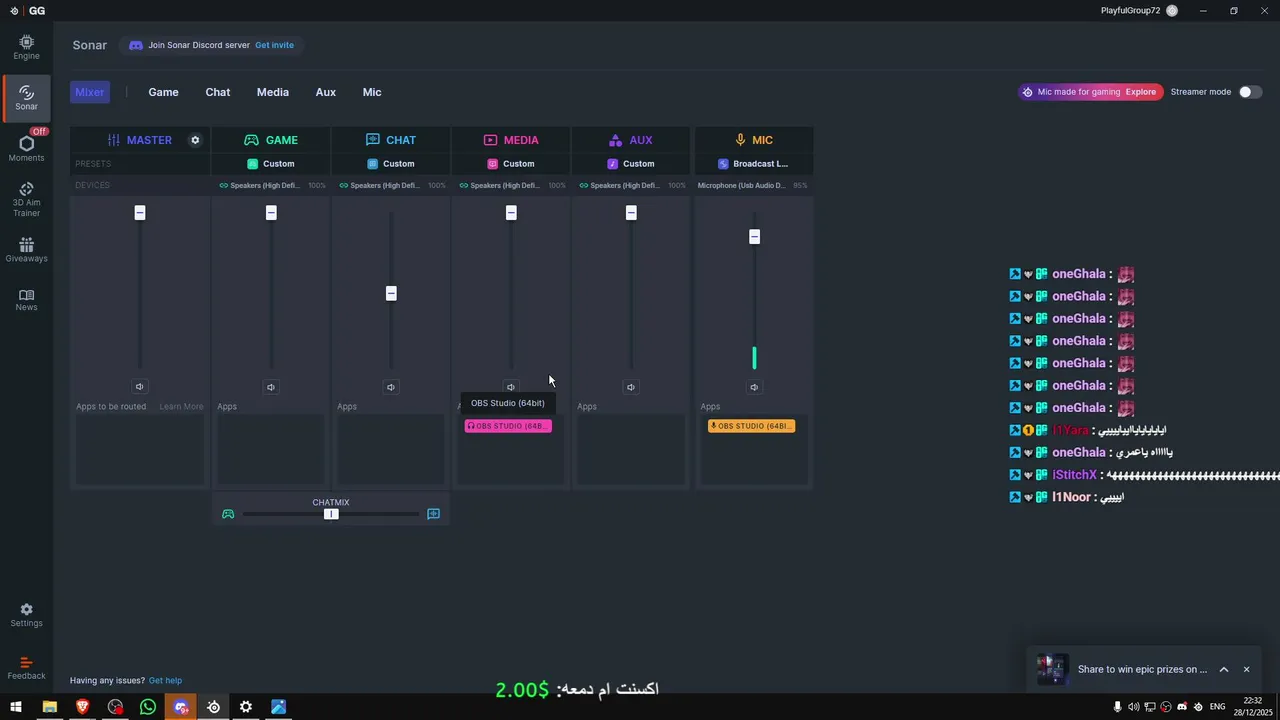Dismiss the Share to win notification
This screenshot has width=1280, height=720.
click(x=1246, y=670)
